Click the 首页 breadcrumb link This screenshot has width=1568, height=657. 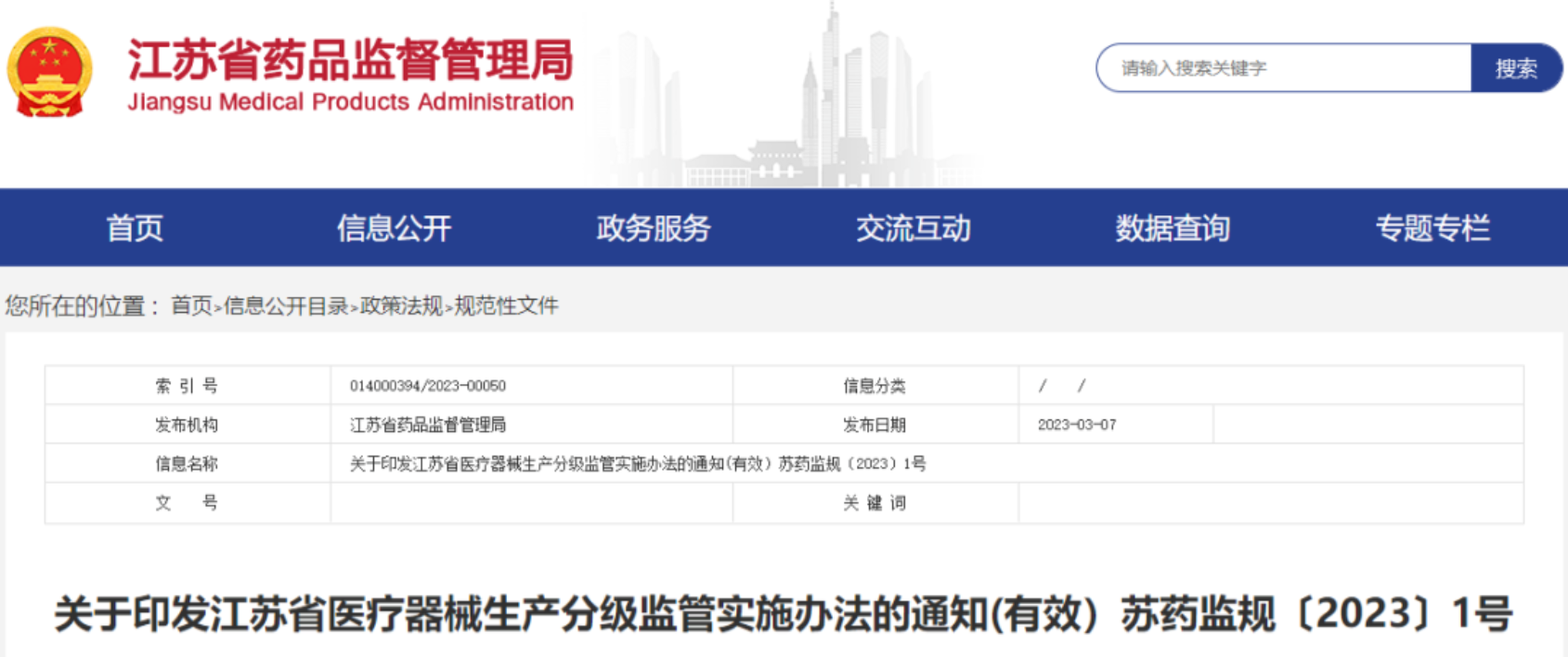(x=191, y=306)
